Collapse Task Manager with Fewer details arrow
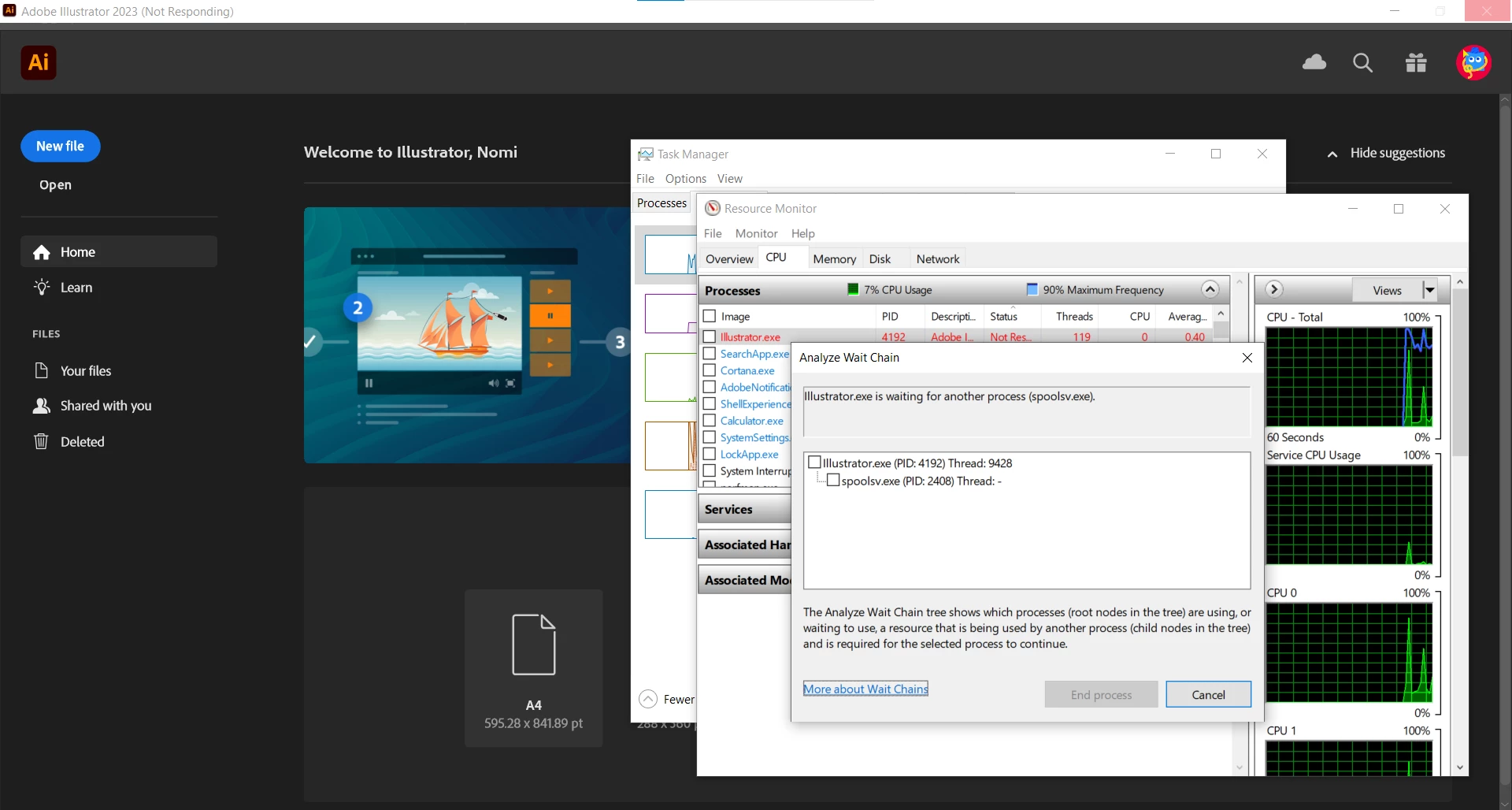The width and height of the screenshot is (1512, 810). coord(648,699)
